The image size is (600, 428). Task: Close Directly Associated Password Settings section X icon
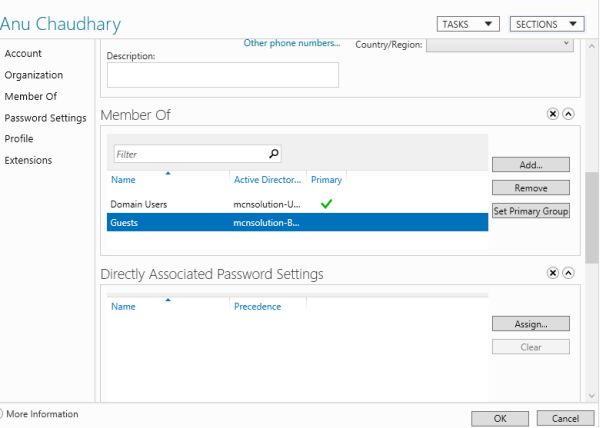pos(553,272)
